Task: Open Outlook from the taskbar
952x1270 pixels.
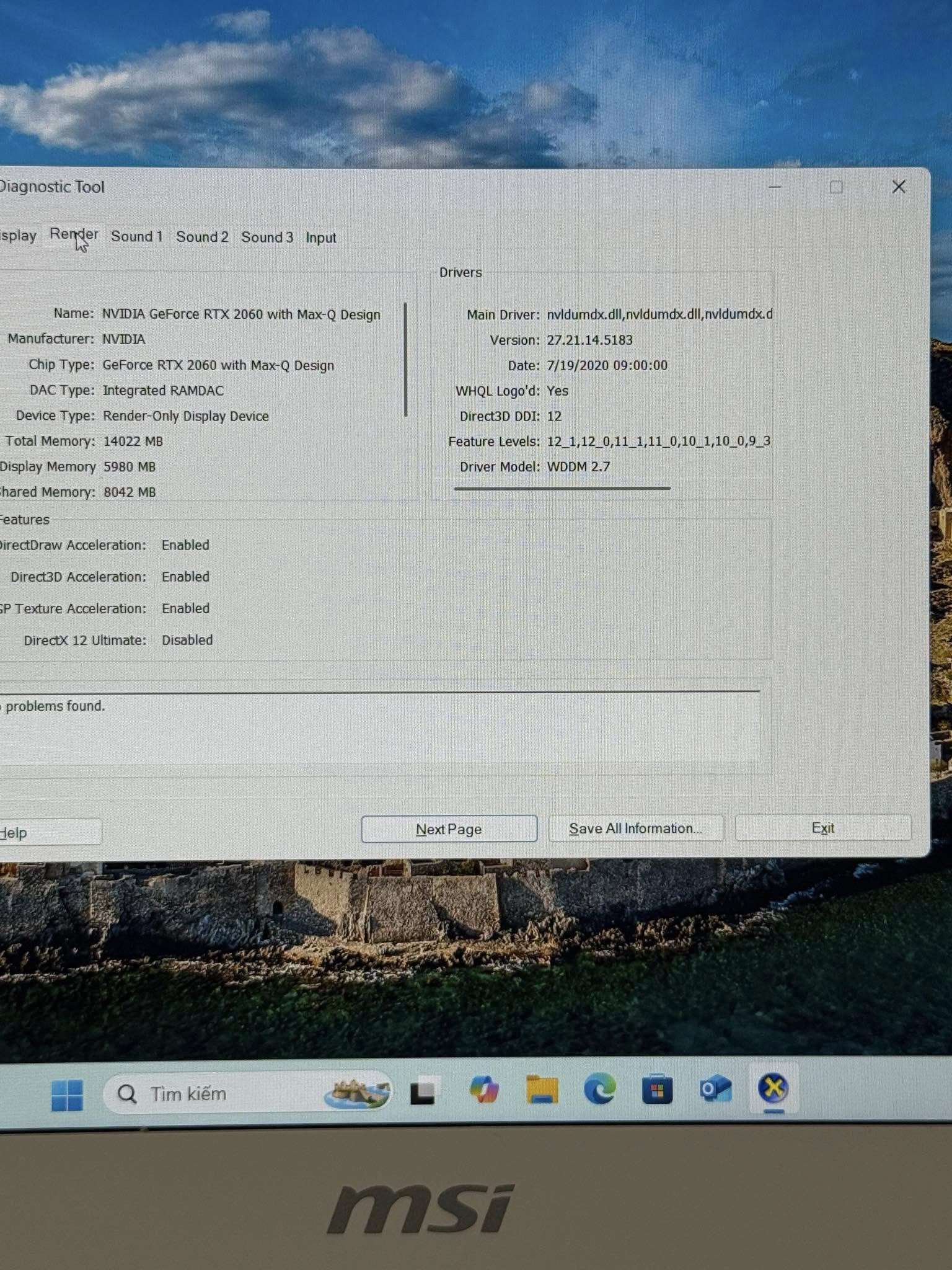Action: (715, 1089)
